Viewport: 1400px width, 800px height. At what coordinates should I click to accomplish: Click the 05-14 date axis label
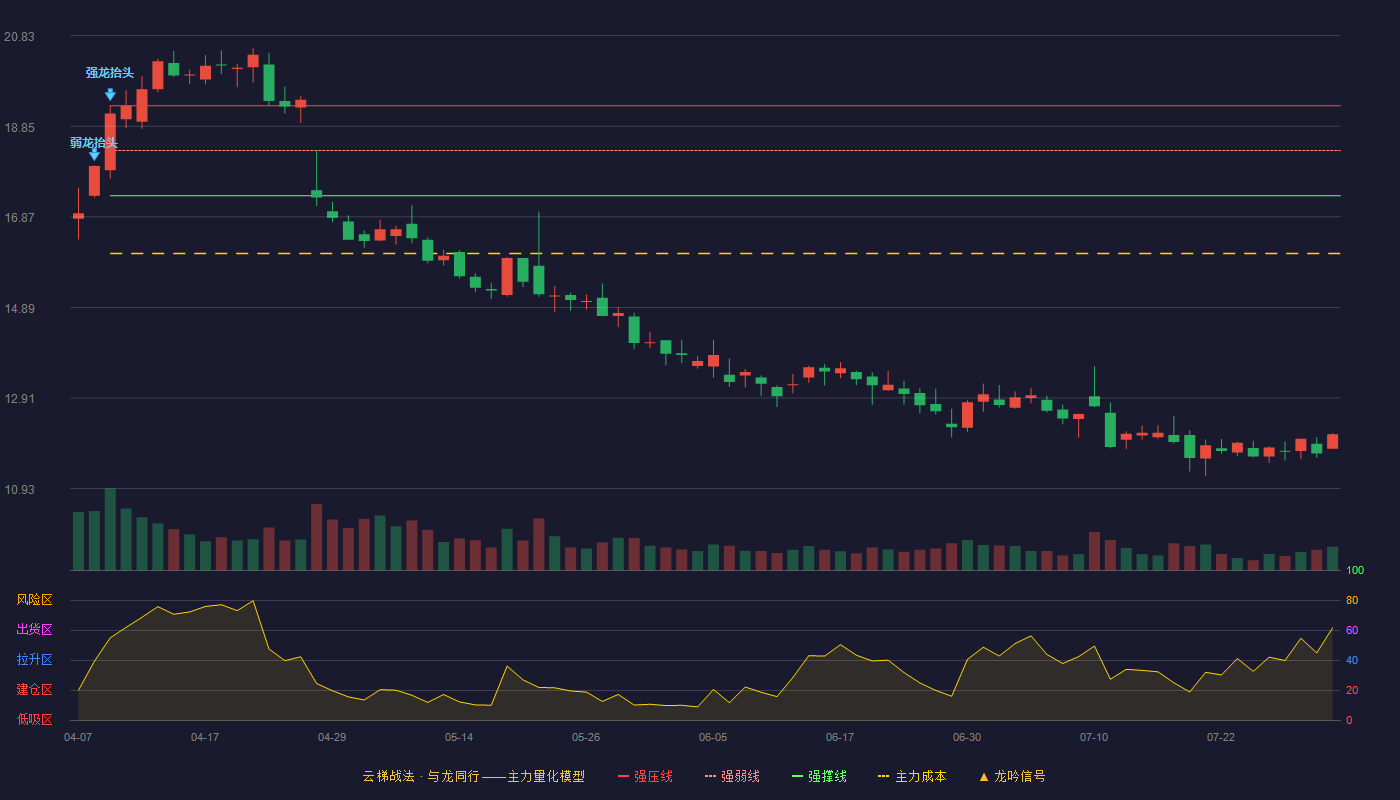pos(459,737)
